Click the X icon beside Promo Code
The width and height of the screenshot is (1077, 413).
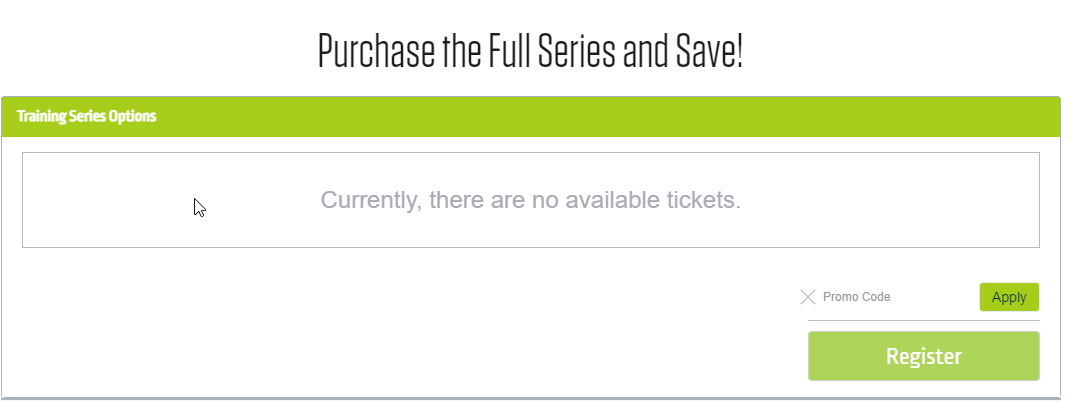coord(808,297)
